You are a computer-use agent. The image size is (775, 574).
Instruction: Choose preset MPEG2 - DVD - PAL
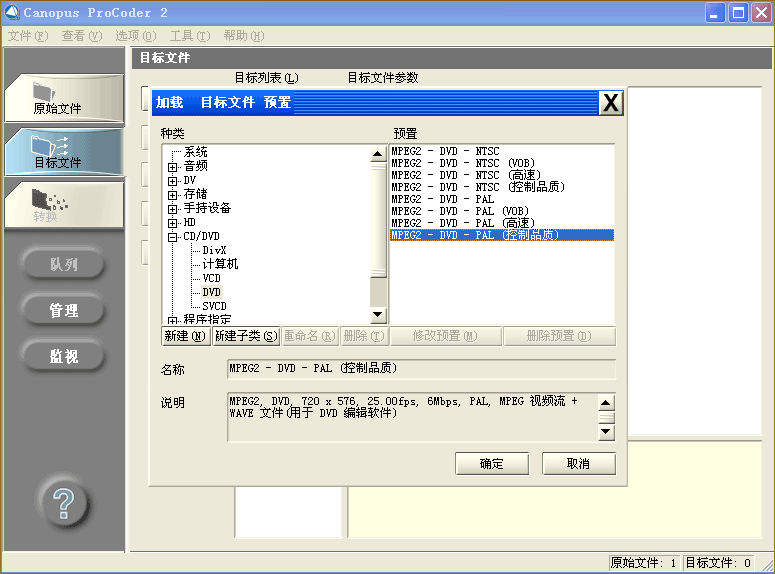[502, 199]
